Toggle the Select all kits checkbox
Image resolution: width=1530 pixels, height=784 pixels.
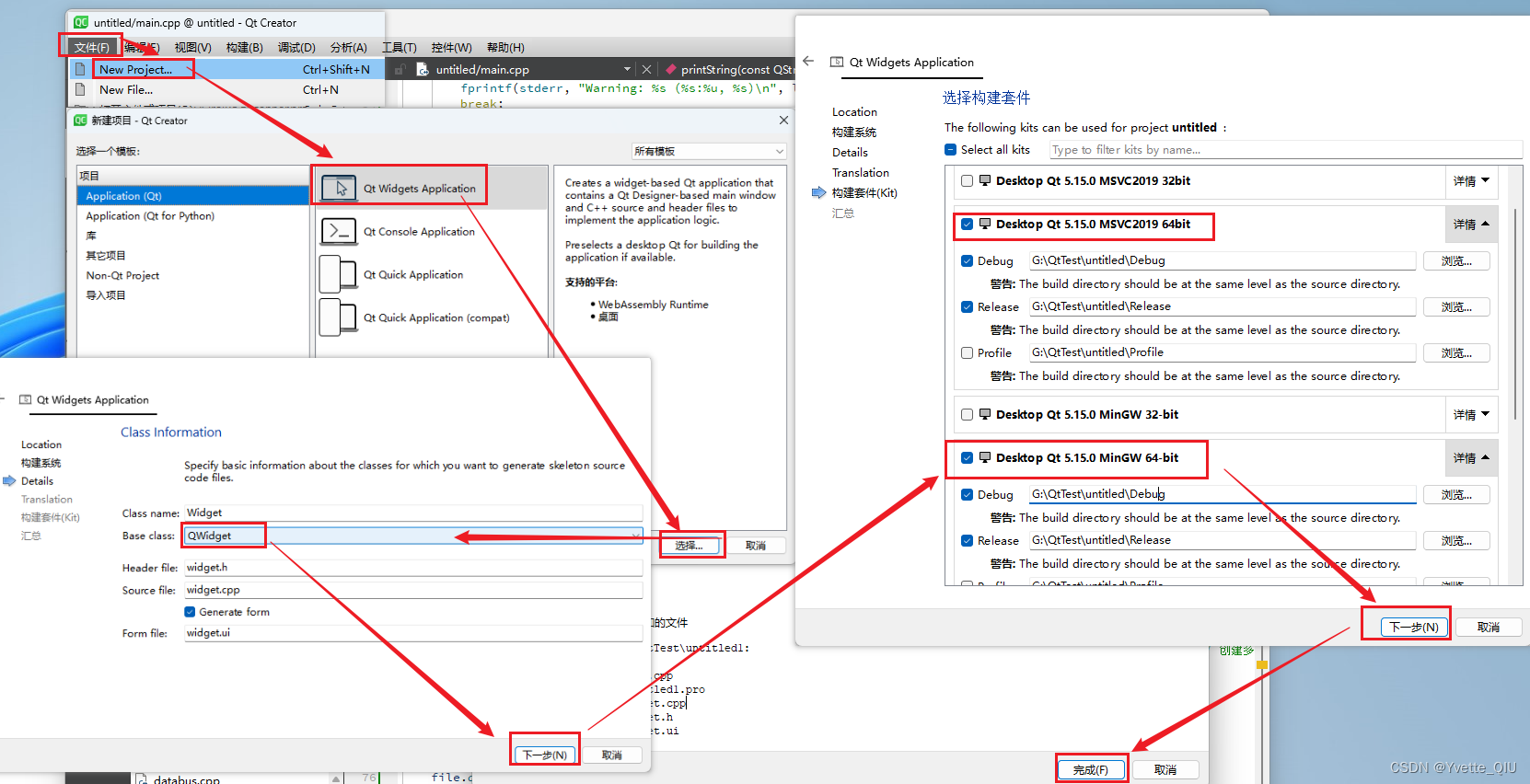click(951, 149)
